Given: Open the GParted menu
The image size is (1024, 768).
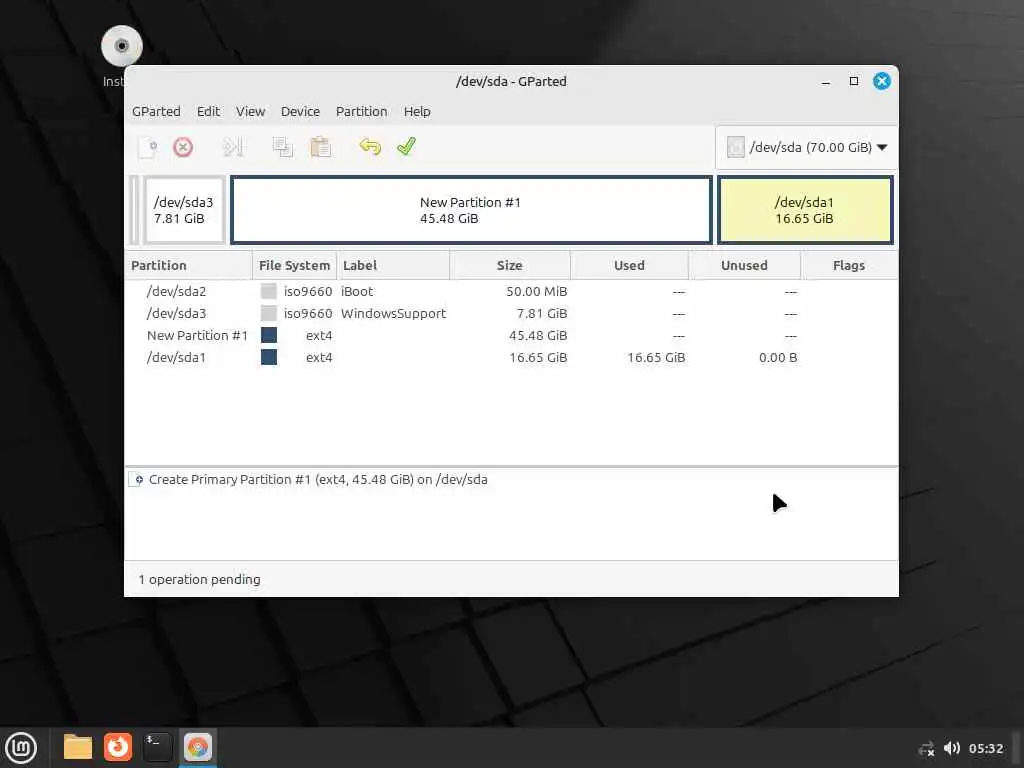Looking at the screenshot, I should pyautogui.click(x=156, y=112).
